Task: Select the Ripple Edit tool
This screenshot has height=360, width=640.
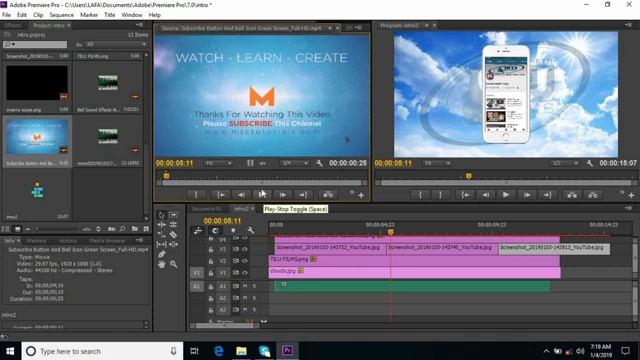Action: (162, 224)
